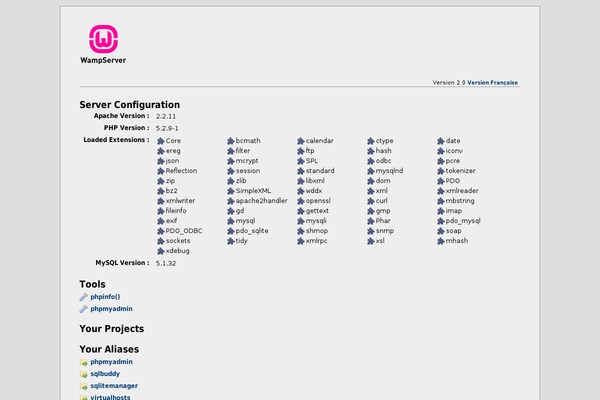Open the phpmyadmin alias under Your Aliases
Screen dimensions: 600x400
tap(111, 362)
